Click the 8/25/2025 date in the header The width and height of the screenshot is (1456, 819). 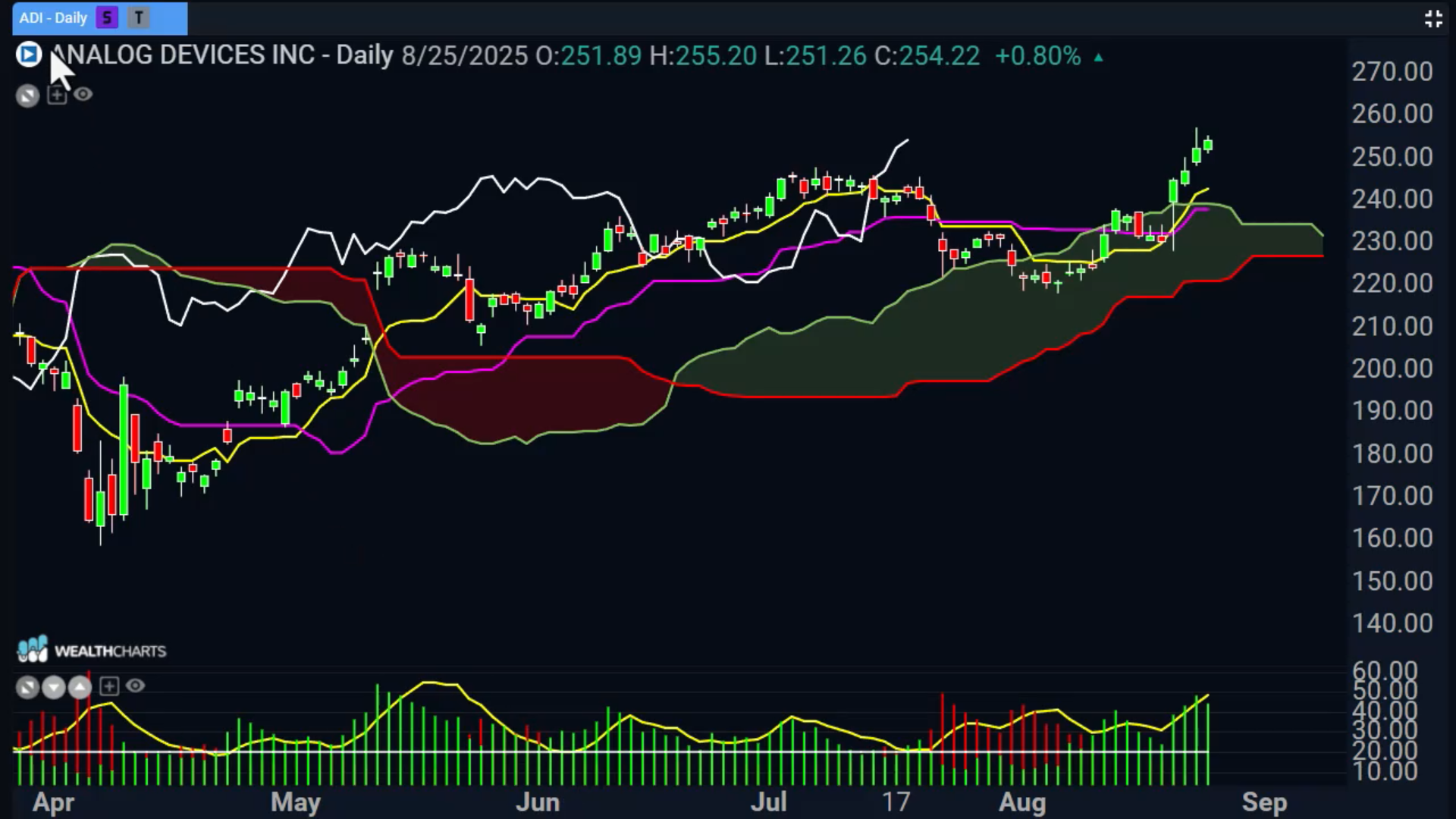coord(464,55)
